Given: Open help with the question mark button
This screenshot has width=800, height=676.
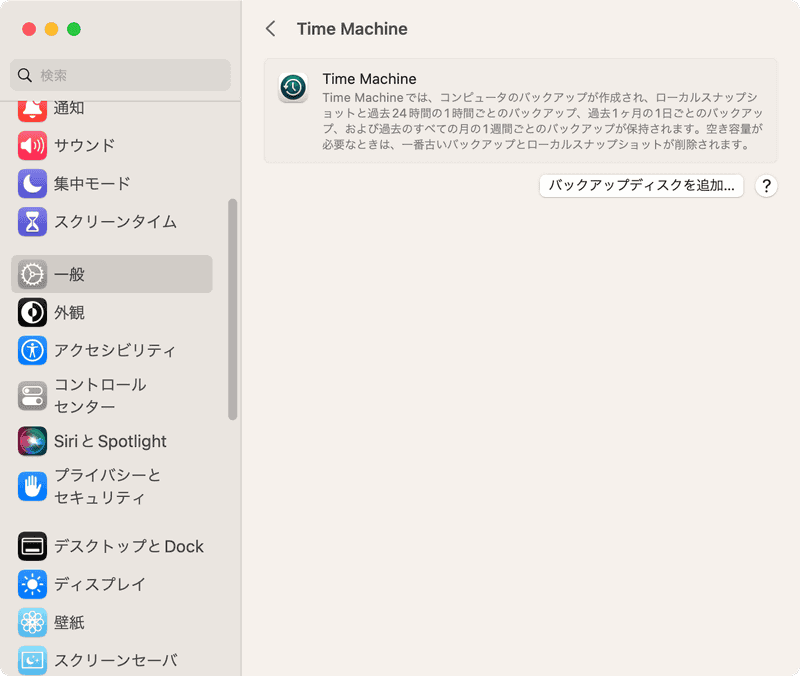Looking at the screenshot, I should [x=766, y=185].
